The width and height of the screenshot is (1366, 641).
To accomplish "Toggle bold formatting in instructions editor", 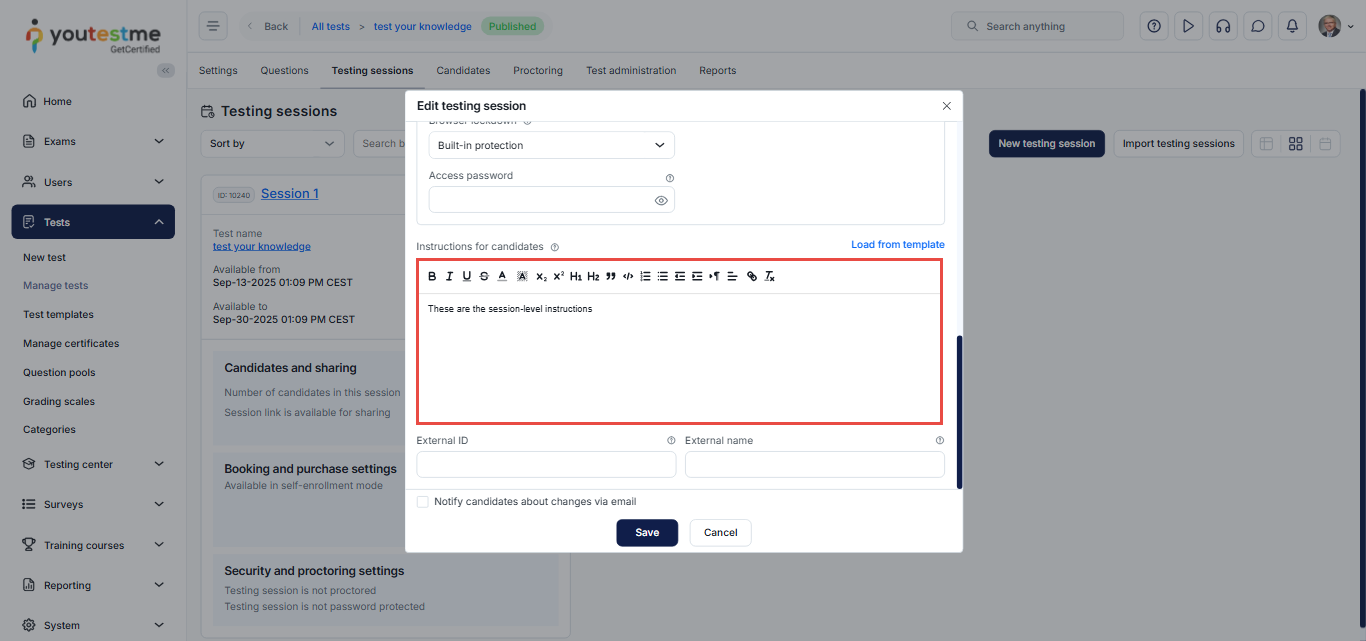I will (x=432, y=276).
